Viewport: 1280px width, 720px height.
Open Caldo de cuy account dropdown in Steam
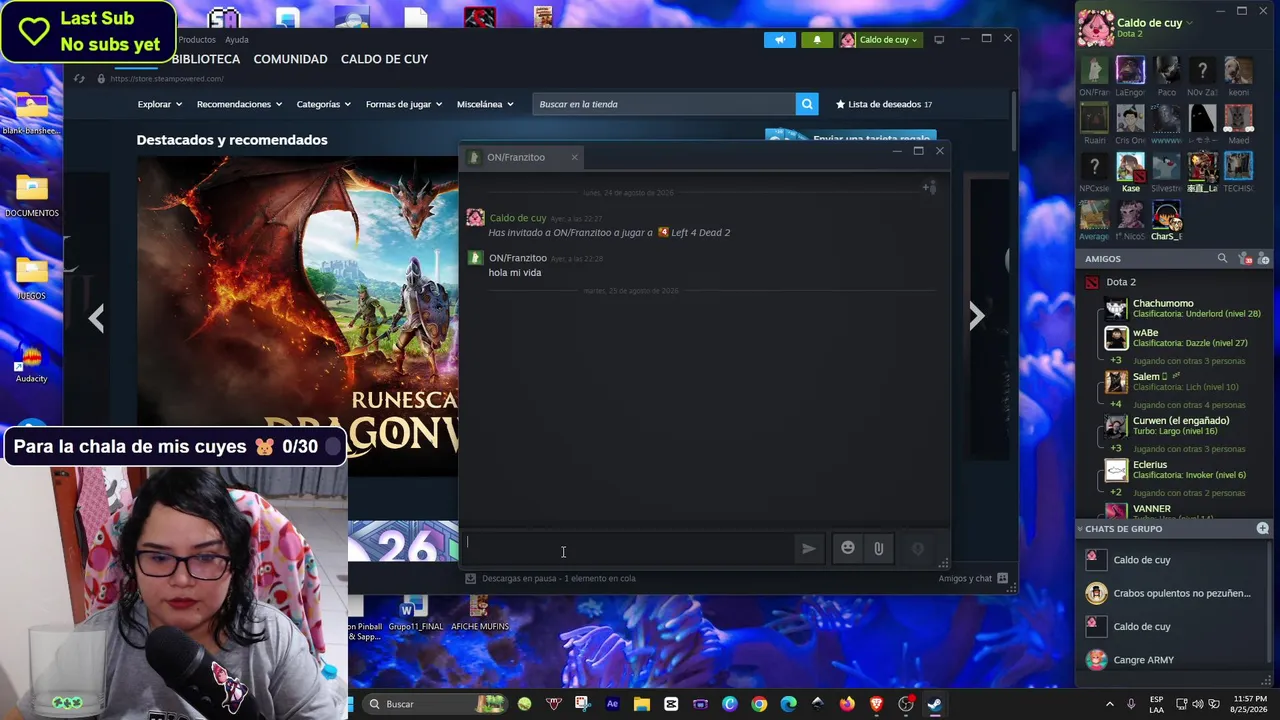click(879, 40)
